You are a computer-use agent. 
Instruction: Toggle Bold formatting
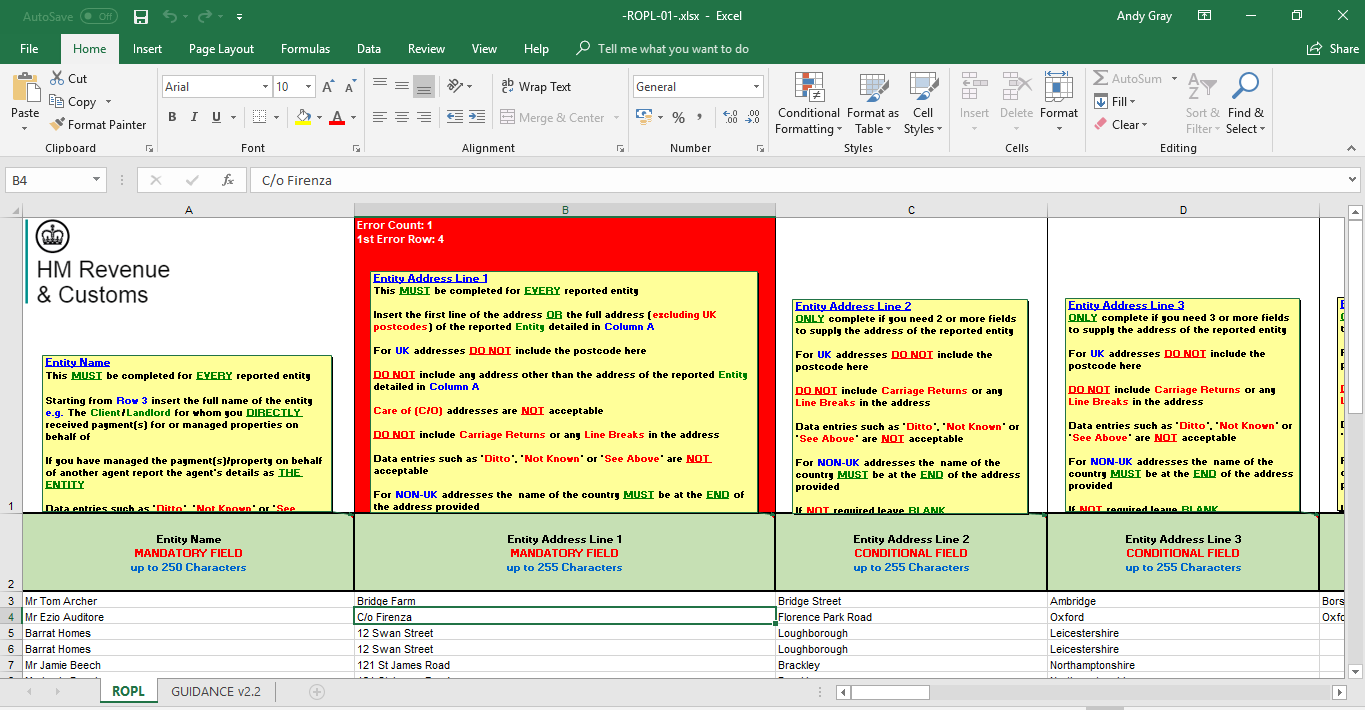click(172, 118)
